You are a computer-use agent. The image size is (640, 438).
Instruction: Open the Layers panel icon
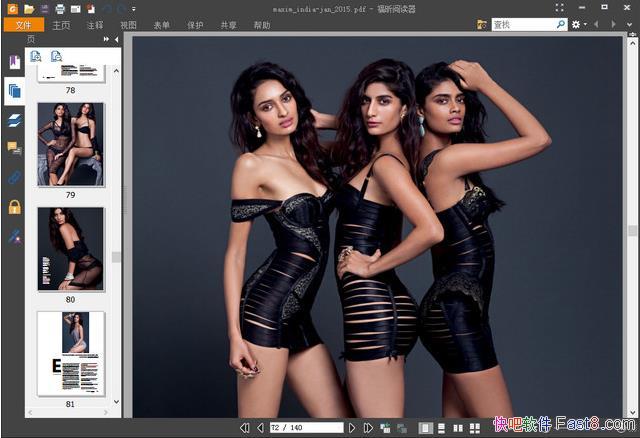pos(14,120)
